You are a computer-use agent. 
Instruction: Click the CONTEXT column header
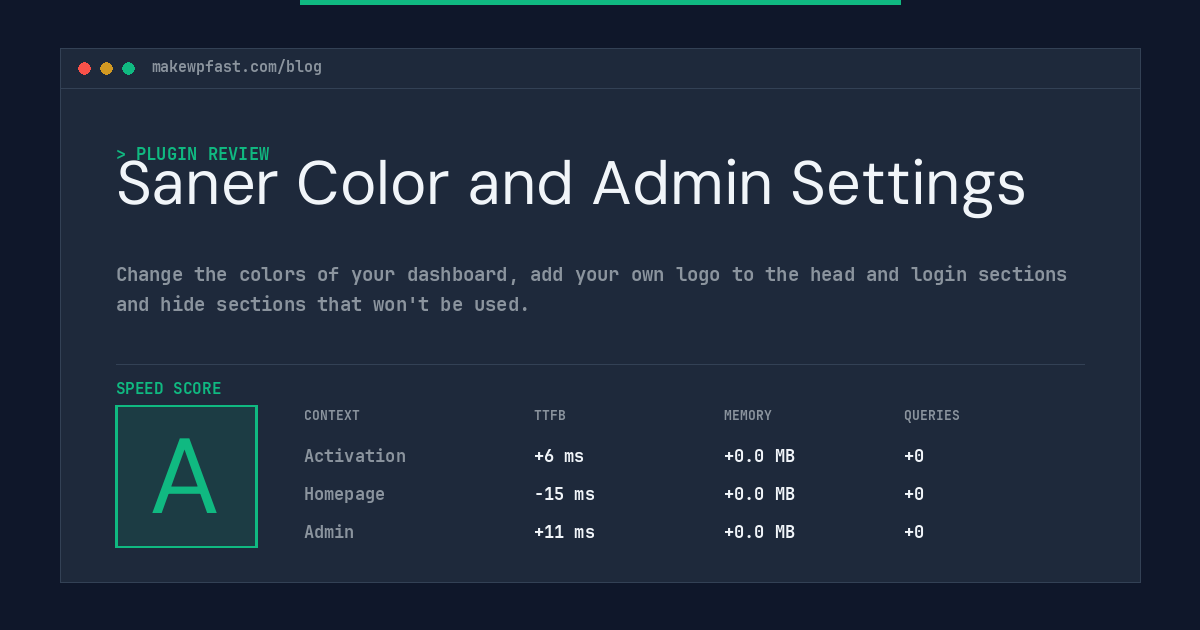[x=332, y=415]
